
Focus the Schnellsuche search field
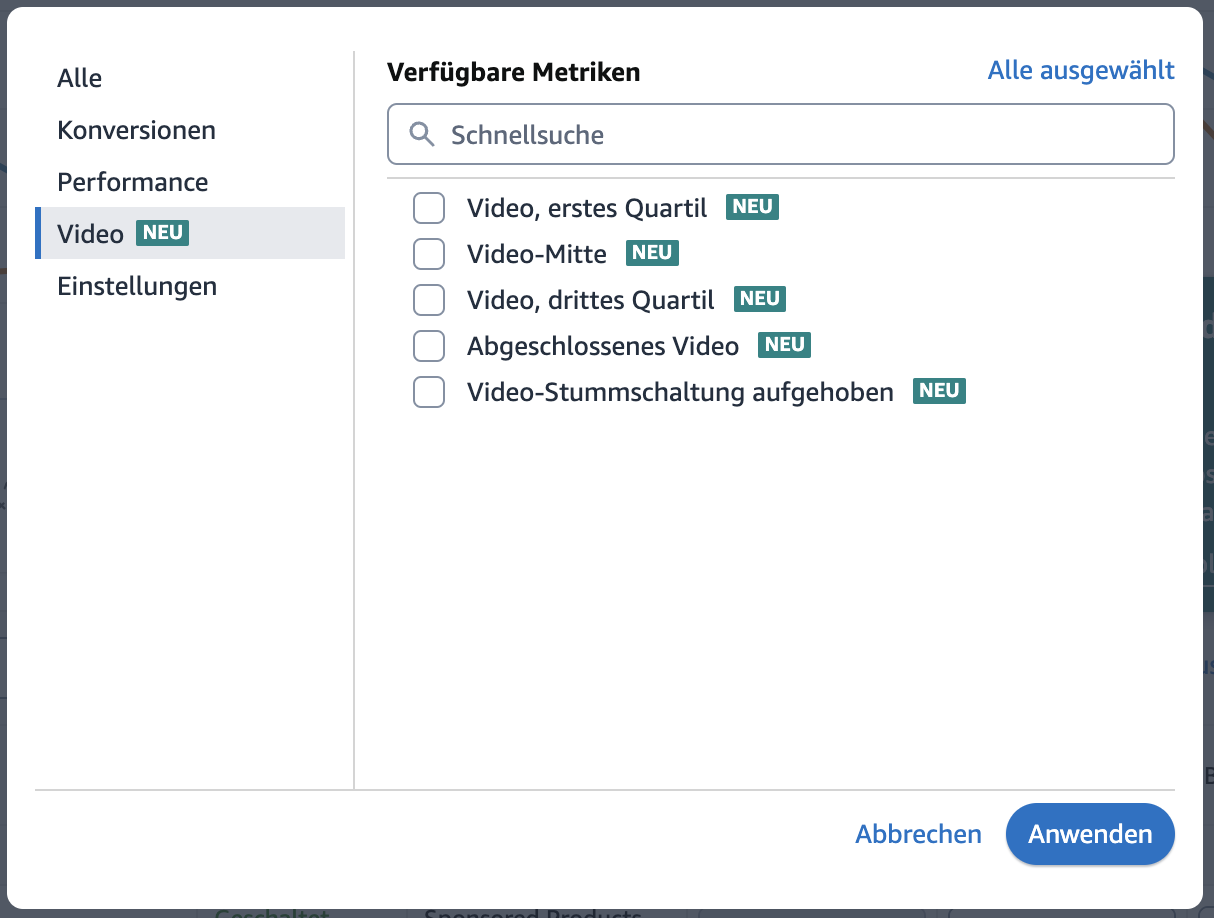pos(800,135)
